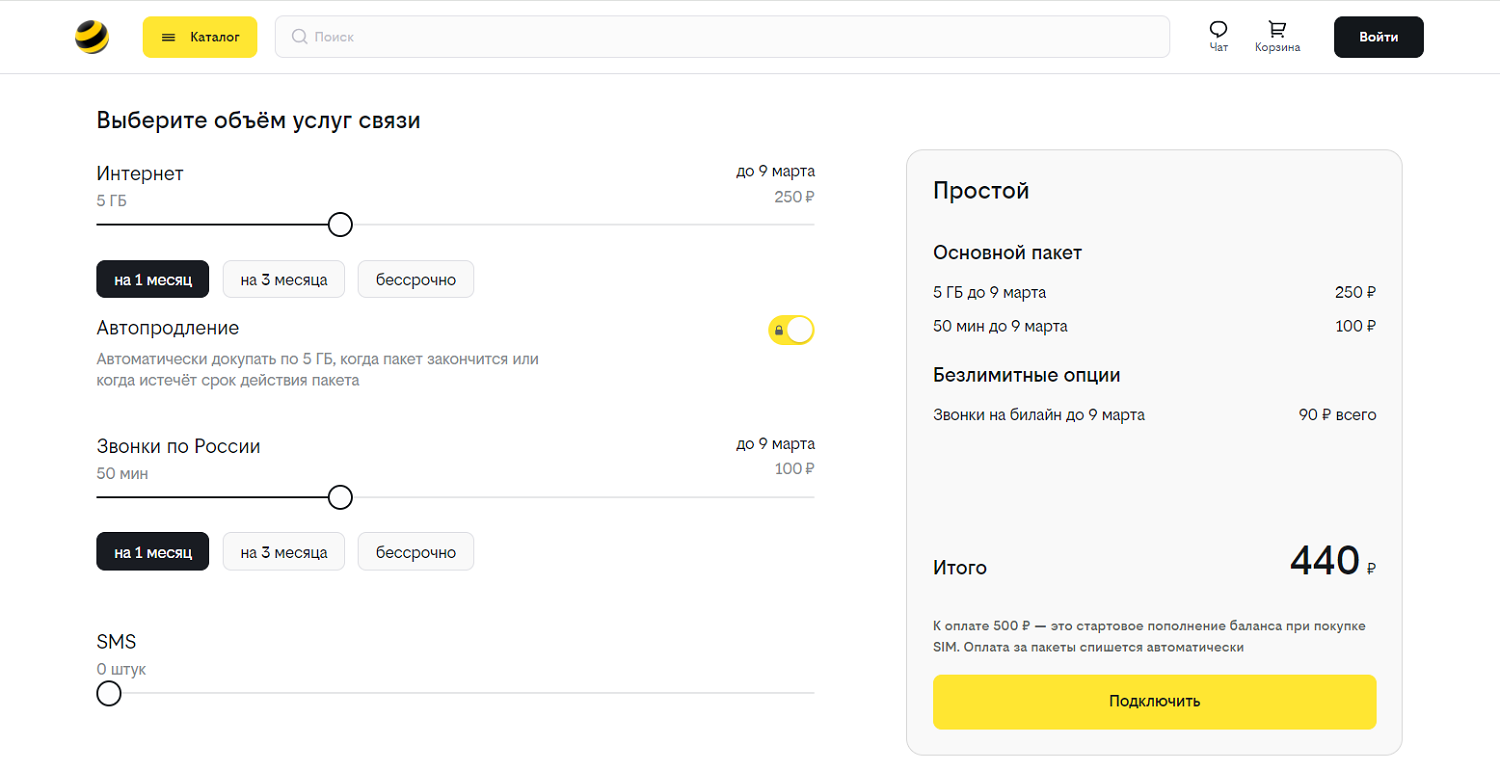Viewport: 1500px width, 771px height.
Task: Click the '90 ₽ всего' price
Action: tap(1337, 414)
